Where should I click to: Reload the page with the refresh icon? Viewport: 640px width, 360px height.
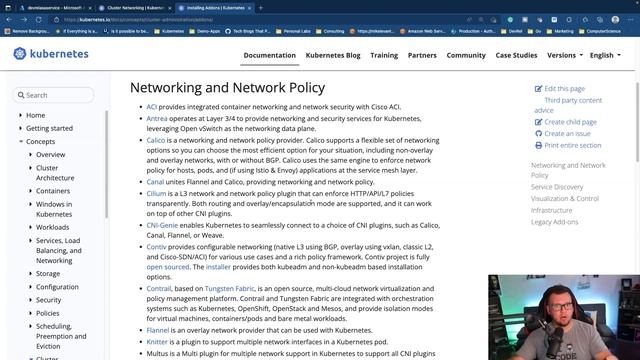38,20
